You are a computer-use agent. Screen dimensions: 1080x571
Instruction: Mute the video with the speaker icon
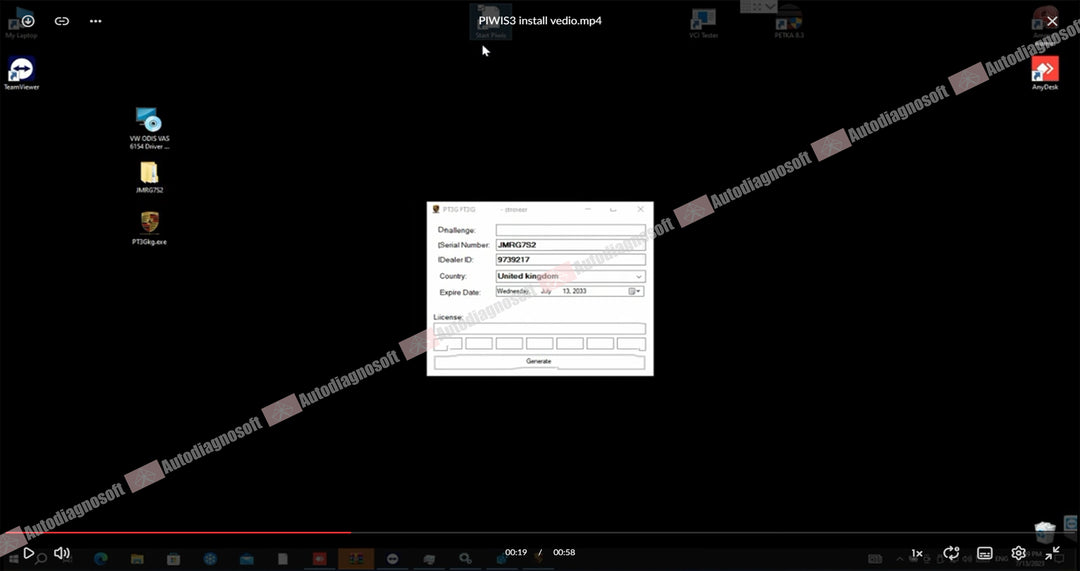[x=62, y=552]
